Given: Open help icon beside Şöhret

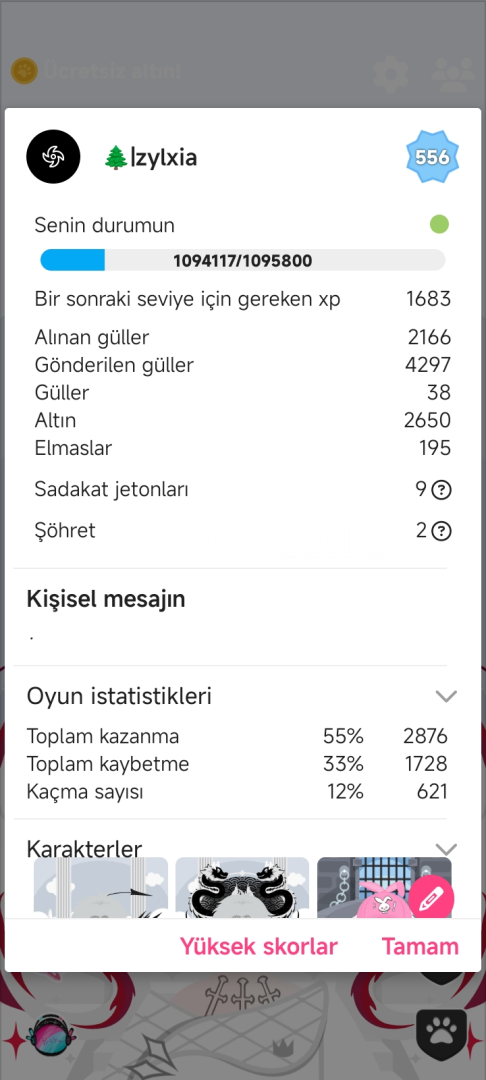Looking at the screenshot, I should [x=441, y=531].
